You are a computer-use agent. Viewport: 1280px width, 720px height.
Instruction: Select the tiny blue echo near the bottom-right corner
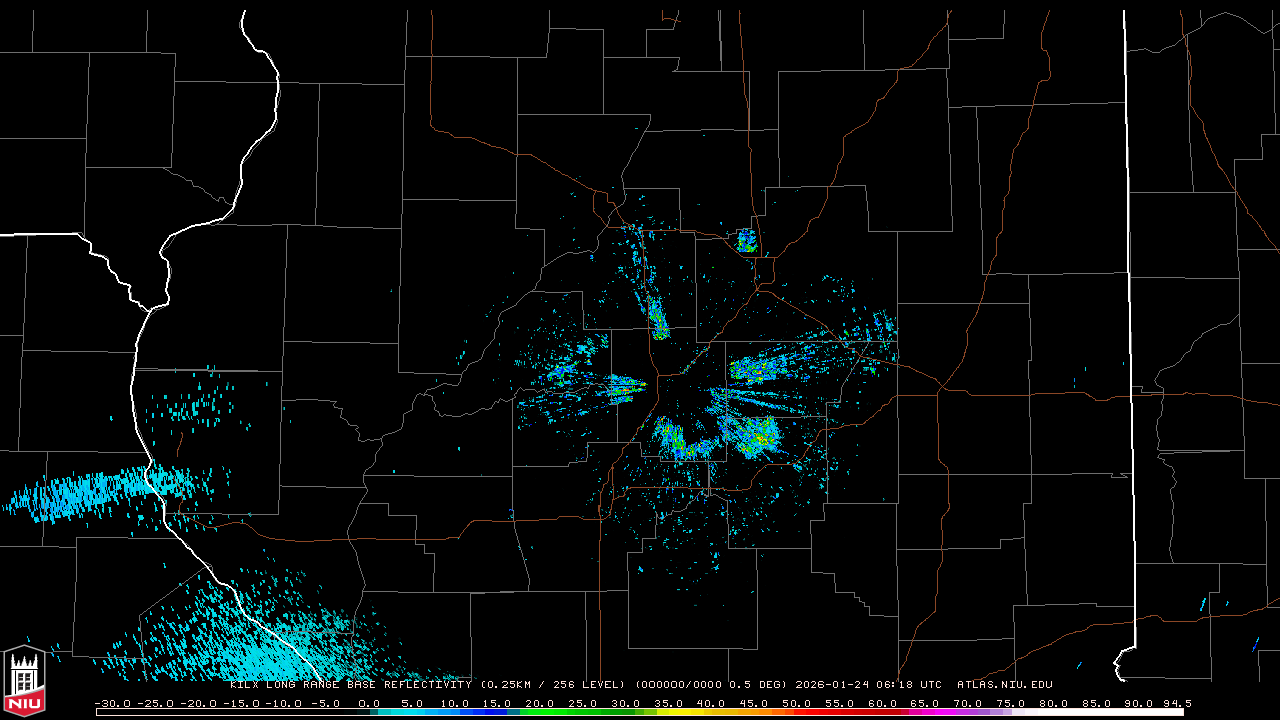(1254, 644)
